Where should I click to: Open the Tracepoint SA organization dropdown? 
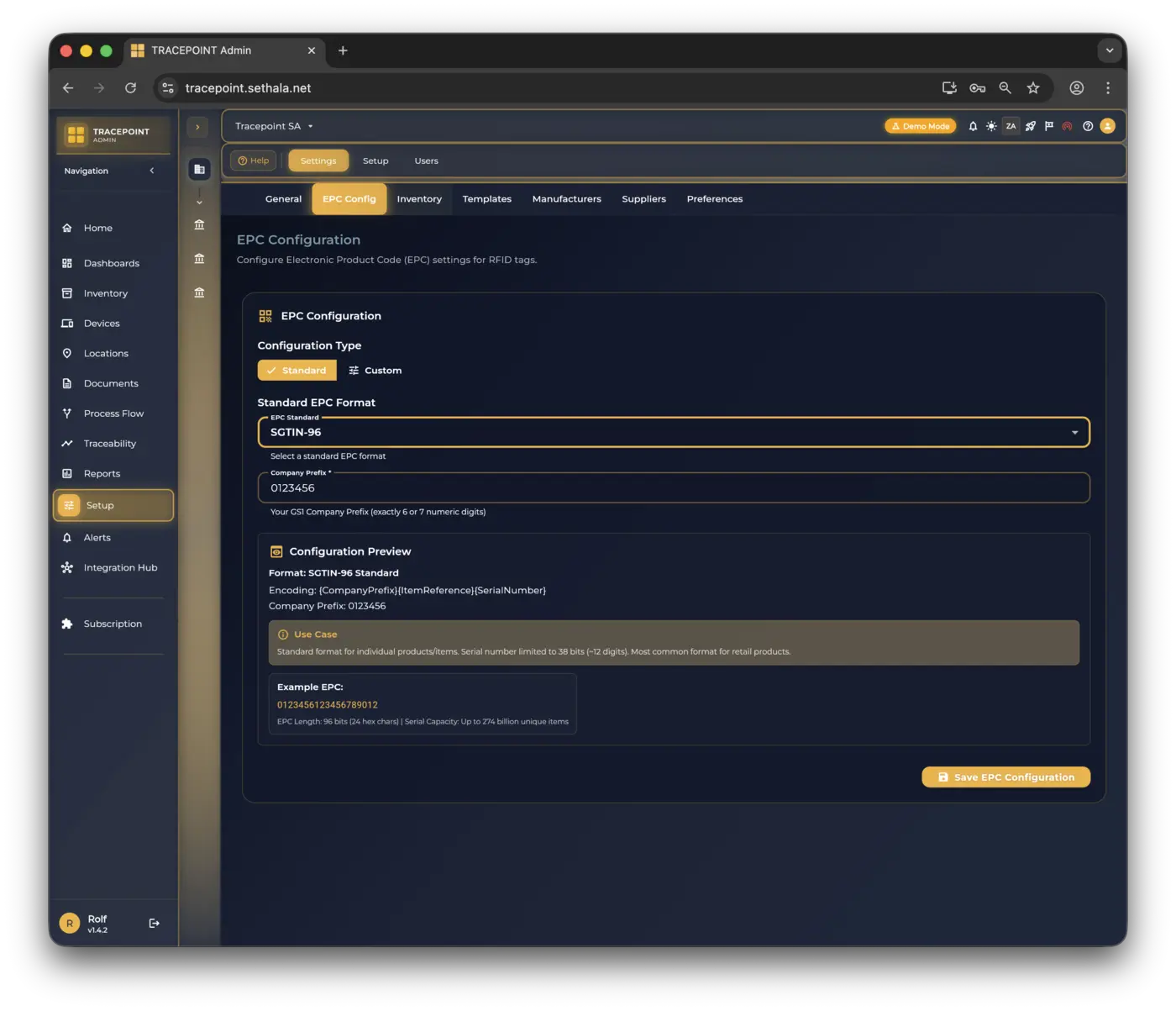tap(274, 126)
